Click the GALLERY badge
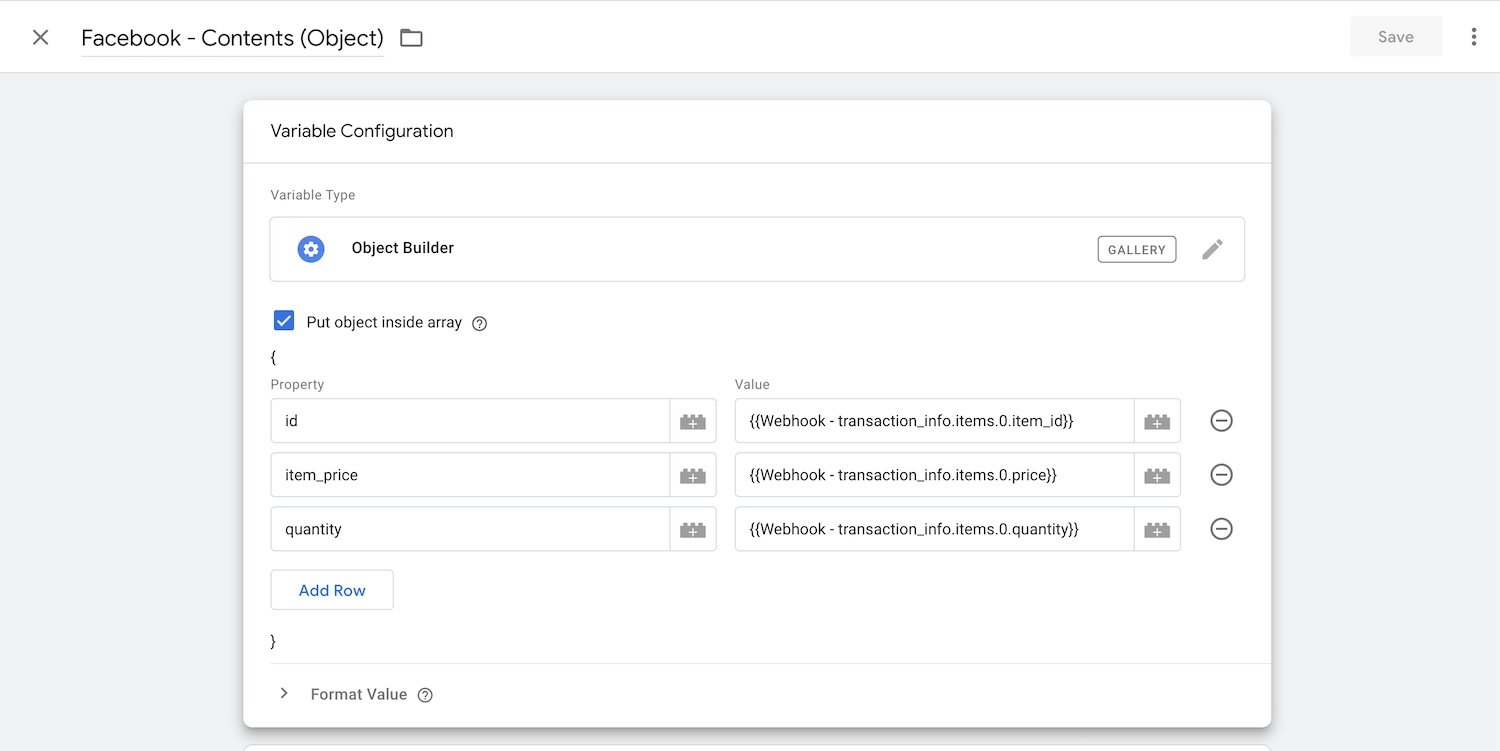Viewport: 1500px width, 751px height. [x=1137, y=249]
